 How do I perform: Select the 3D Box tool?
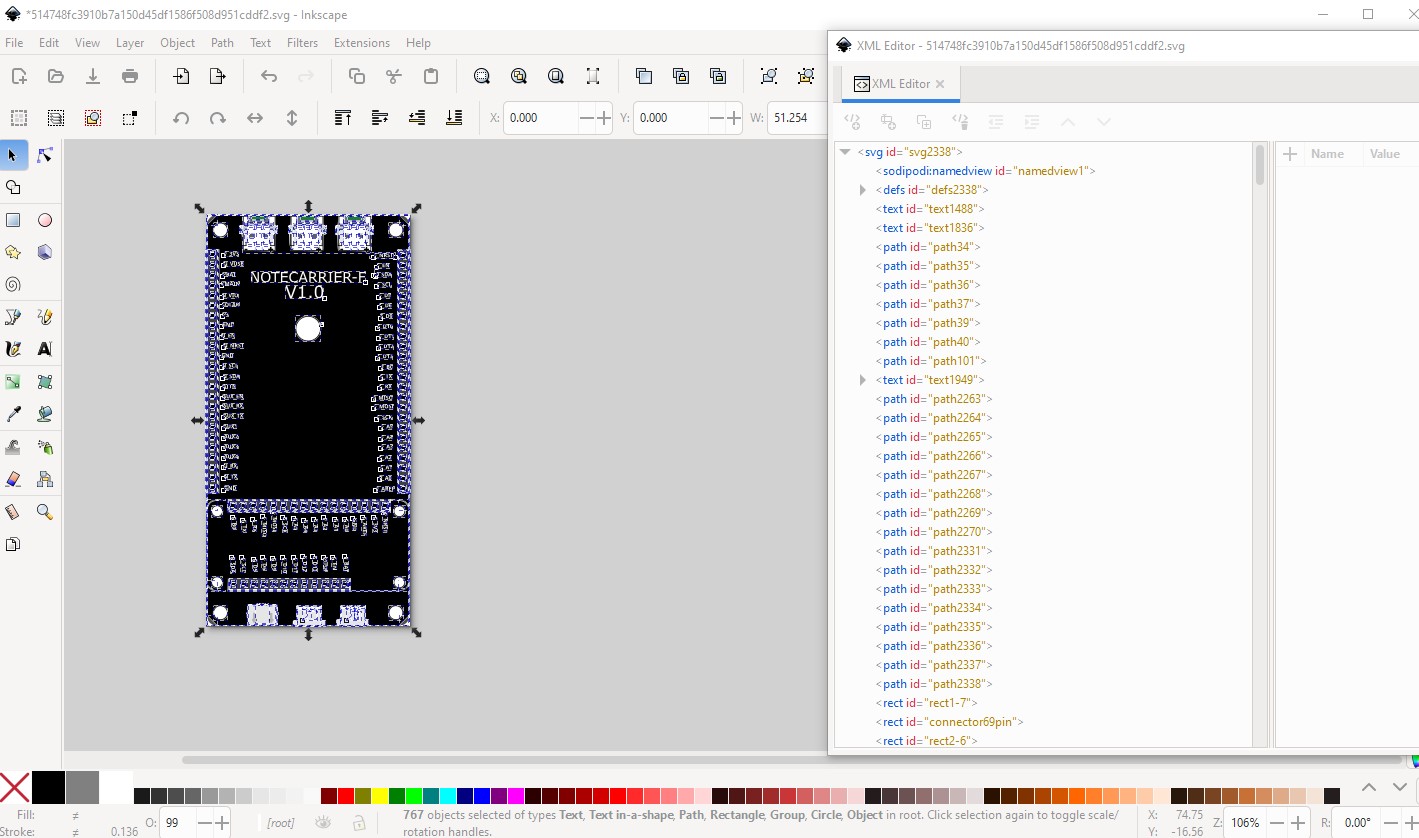point(45,252)
